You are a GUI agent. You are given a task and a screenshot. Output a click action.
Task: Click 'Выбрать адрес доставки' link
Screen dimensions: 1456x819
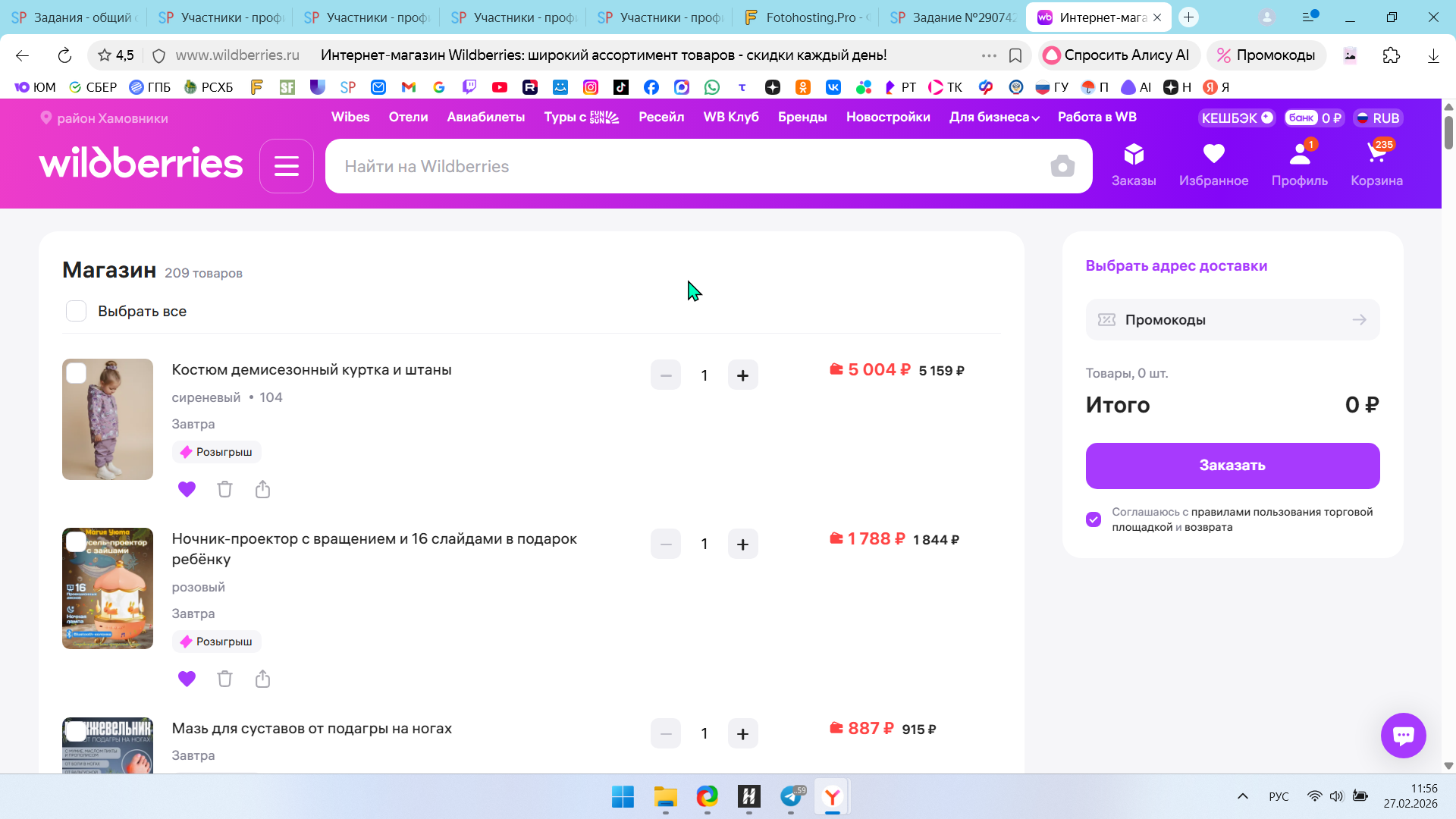click(1176, 265)
